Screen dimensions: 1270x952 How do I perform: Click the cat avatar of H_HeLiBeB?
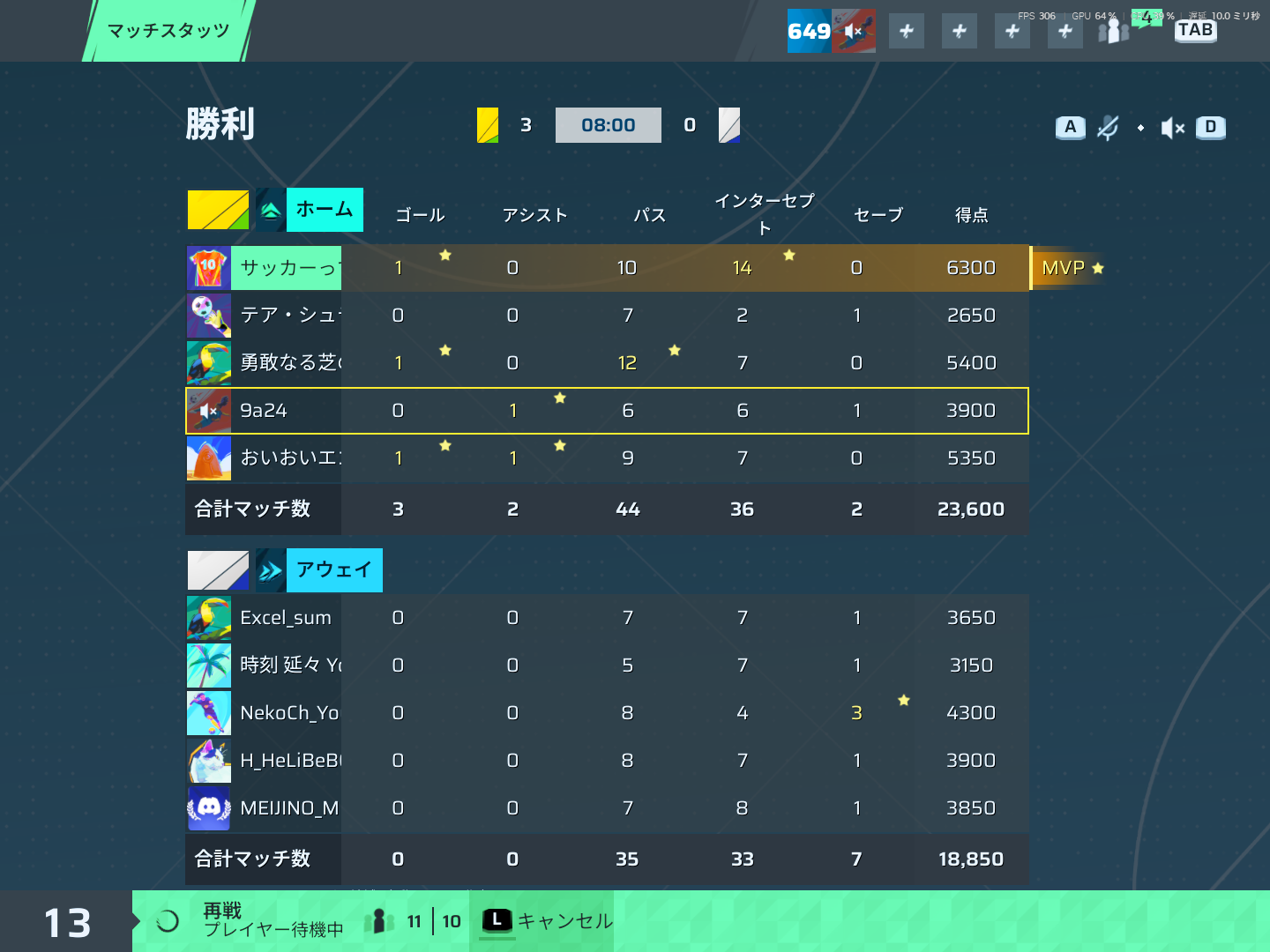click(209, 761)
